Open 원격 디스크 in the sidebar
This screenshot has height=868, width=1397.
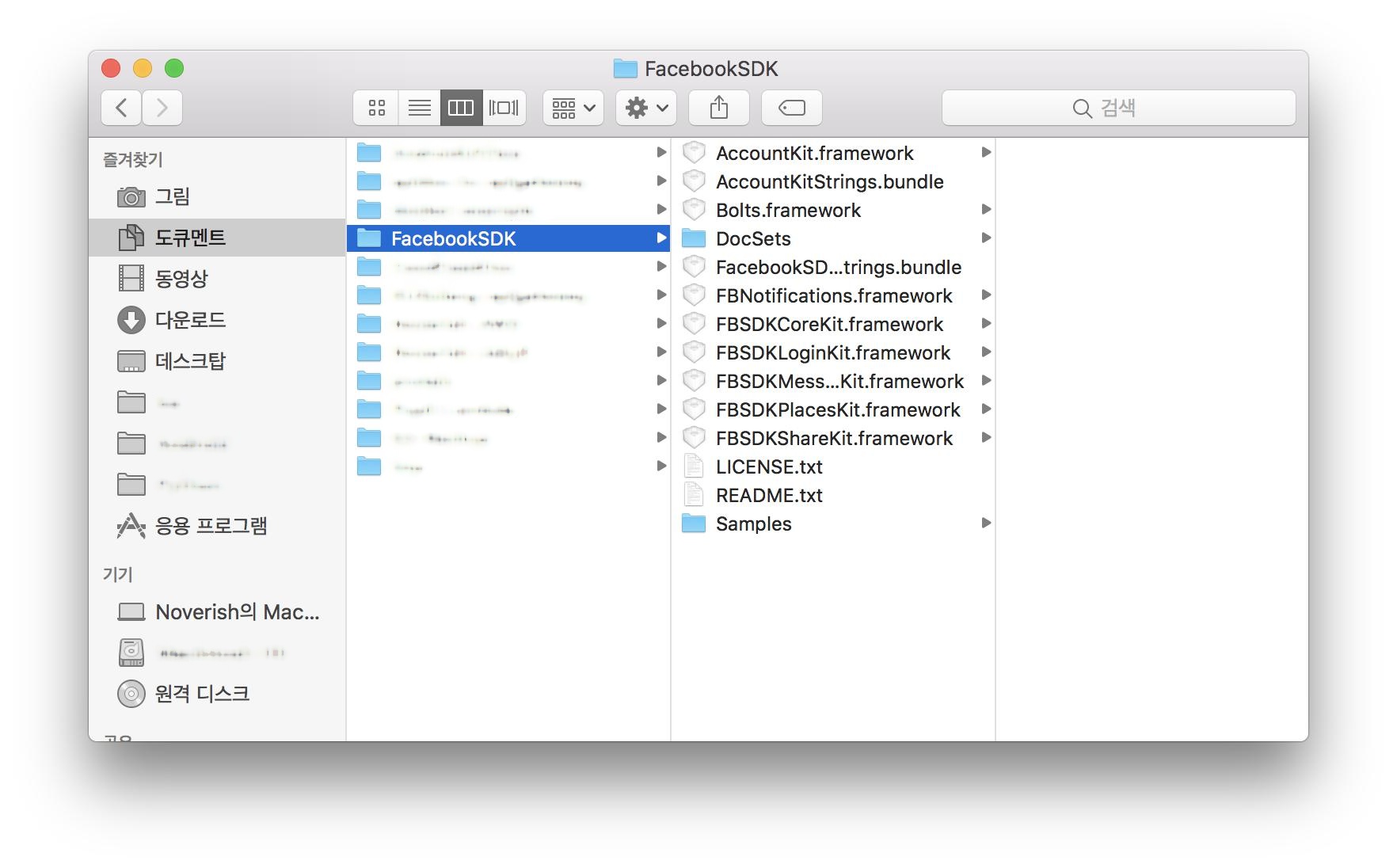(x=202, y=694)
